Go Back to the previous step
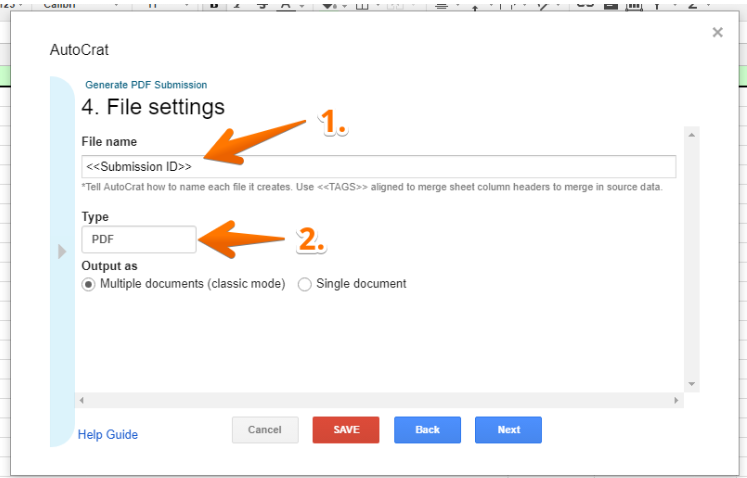The height and width of the screenshot is (478, 747). coord(427,430)
